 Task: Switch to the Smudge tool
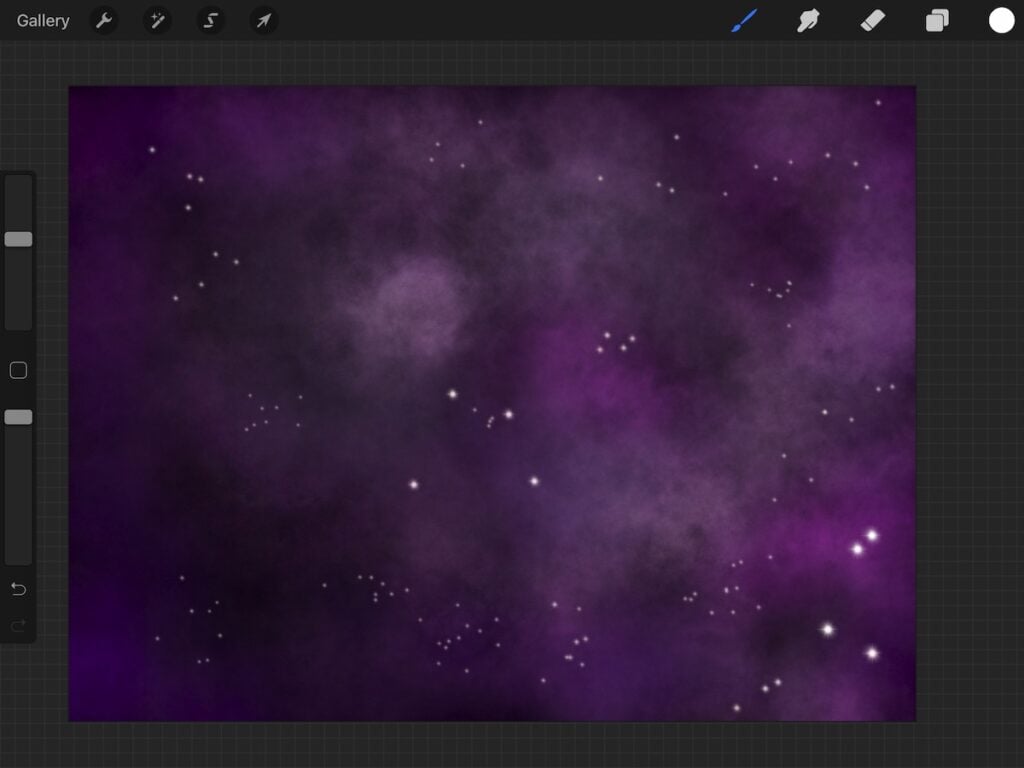pos(807,20)
